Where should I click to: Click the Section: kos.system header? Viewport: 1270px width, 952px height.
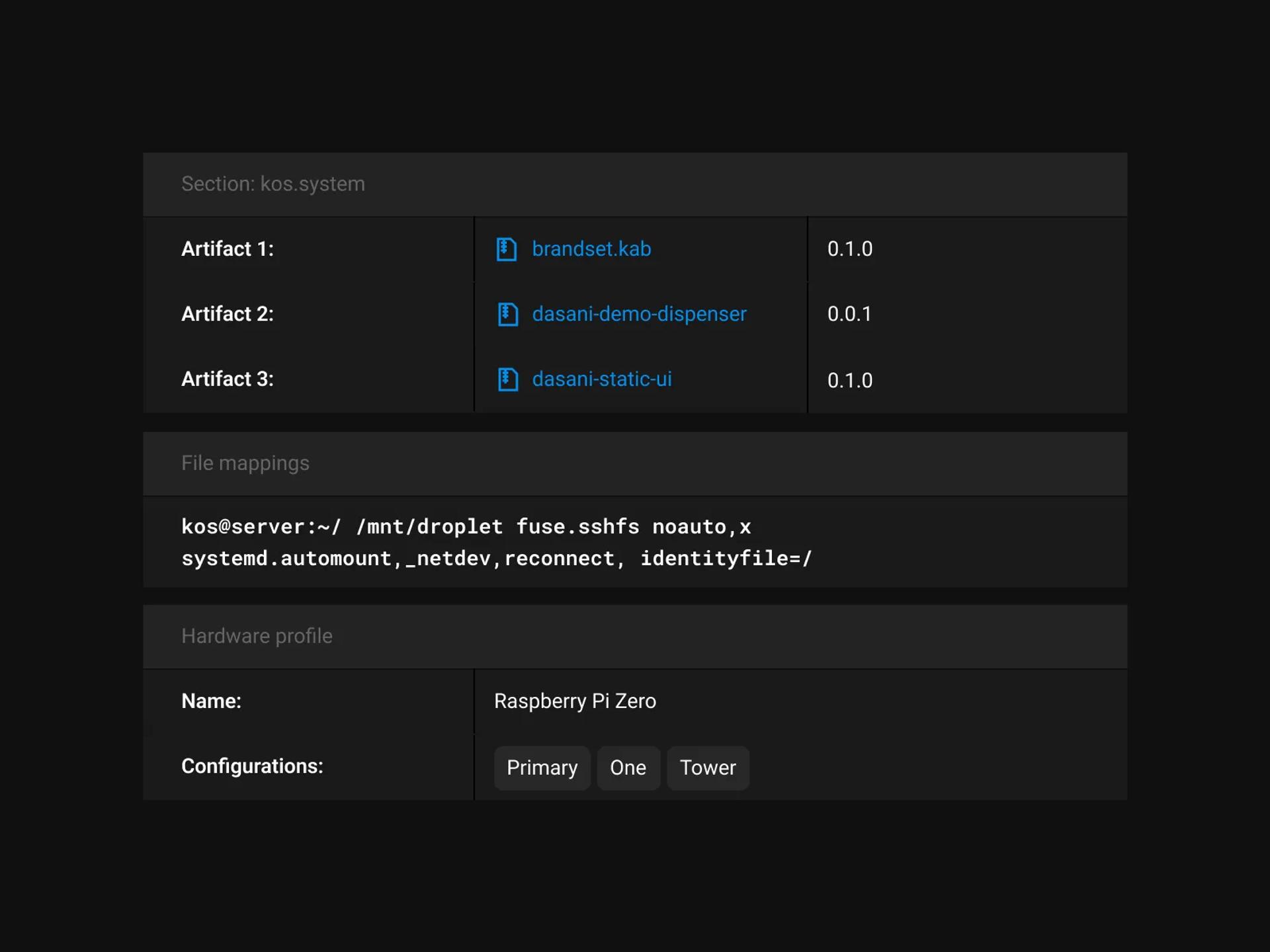coord(635,184)
